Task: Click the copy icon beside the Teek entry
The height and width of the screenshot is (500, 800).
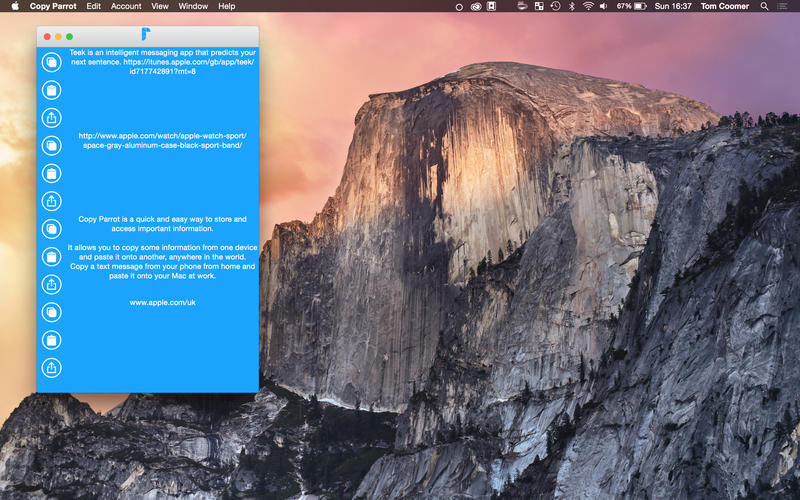Action: pyautogui.click(x=51, y=62)
